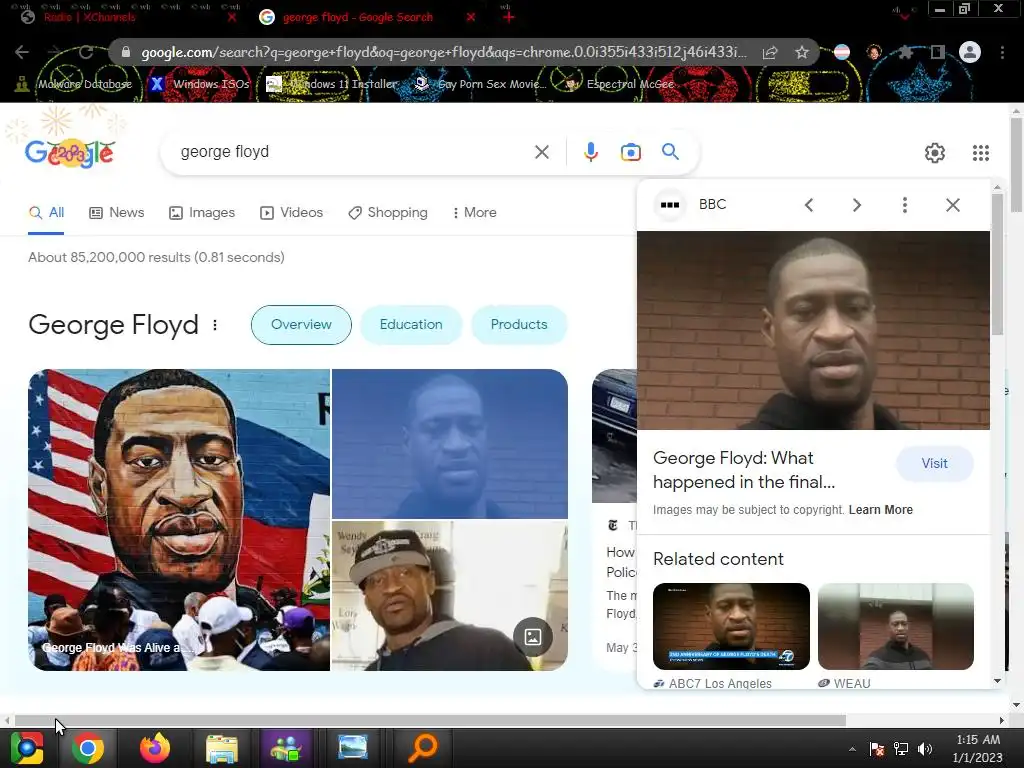Click the address bar URL
The image size is (1024, 768).
[x=444, y=52]
